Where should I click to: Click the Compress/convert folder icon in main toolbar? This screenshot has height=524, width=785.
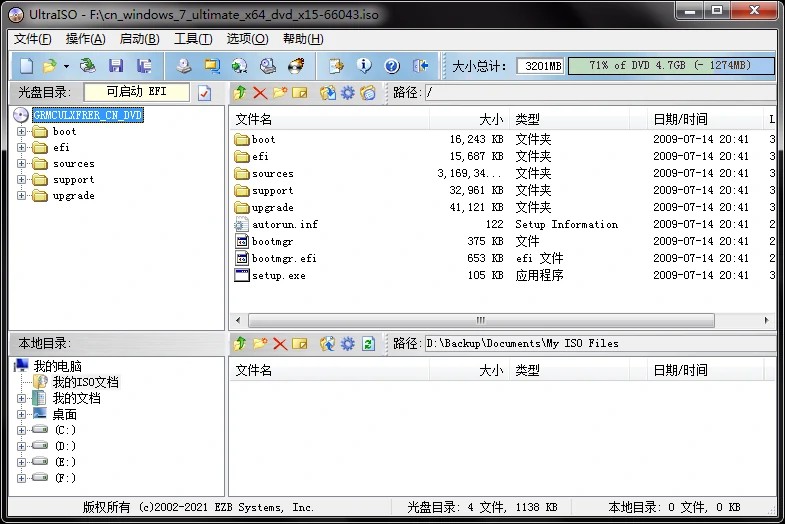(x=212, y=66)
